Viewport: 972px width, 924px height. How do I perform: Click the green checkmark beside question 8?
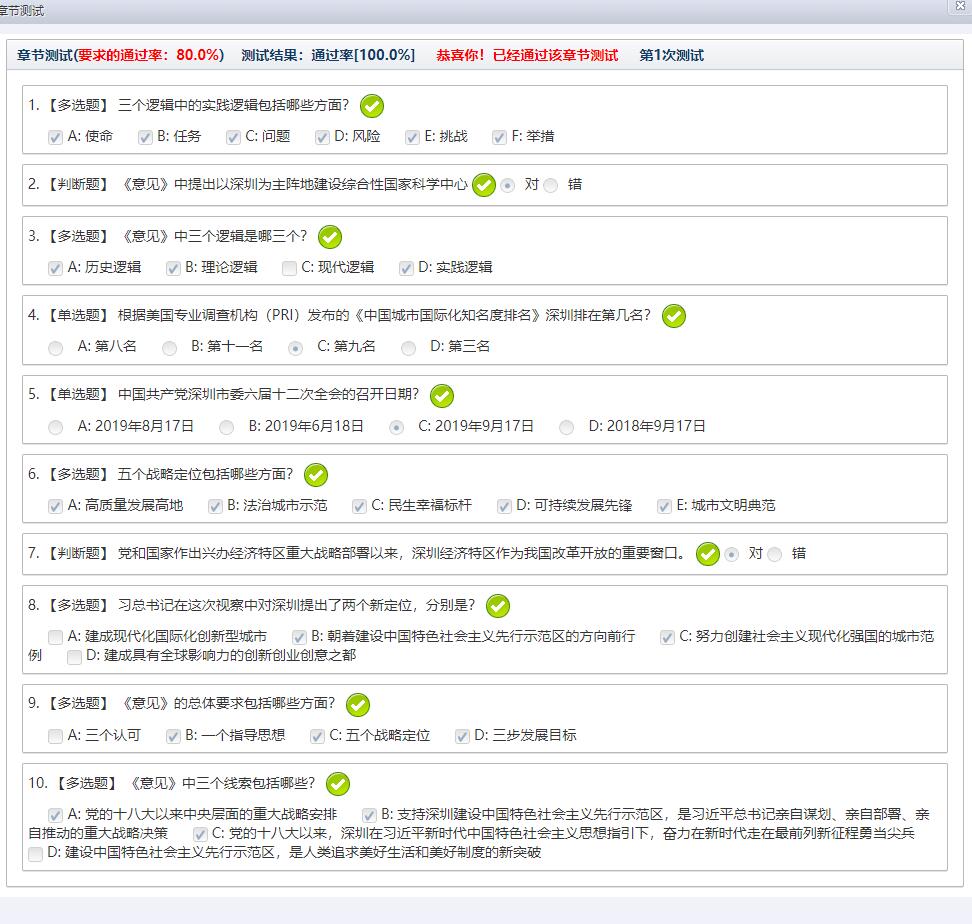(497, 606)
